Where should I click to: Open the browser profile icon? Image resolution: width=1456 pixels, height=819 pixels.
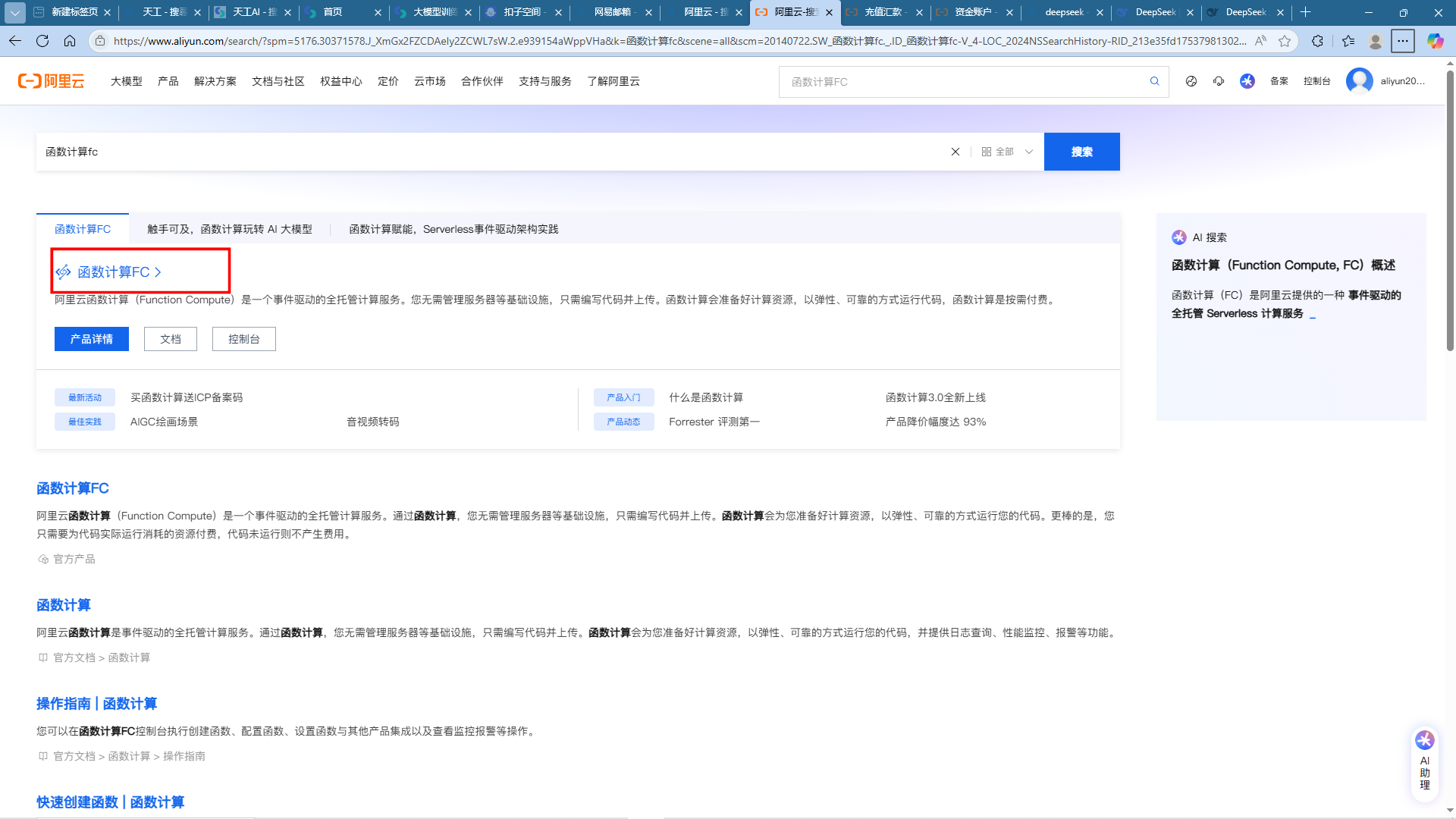click(x=1376, y=41)
